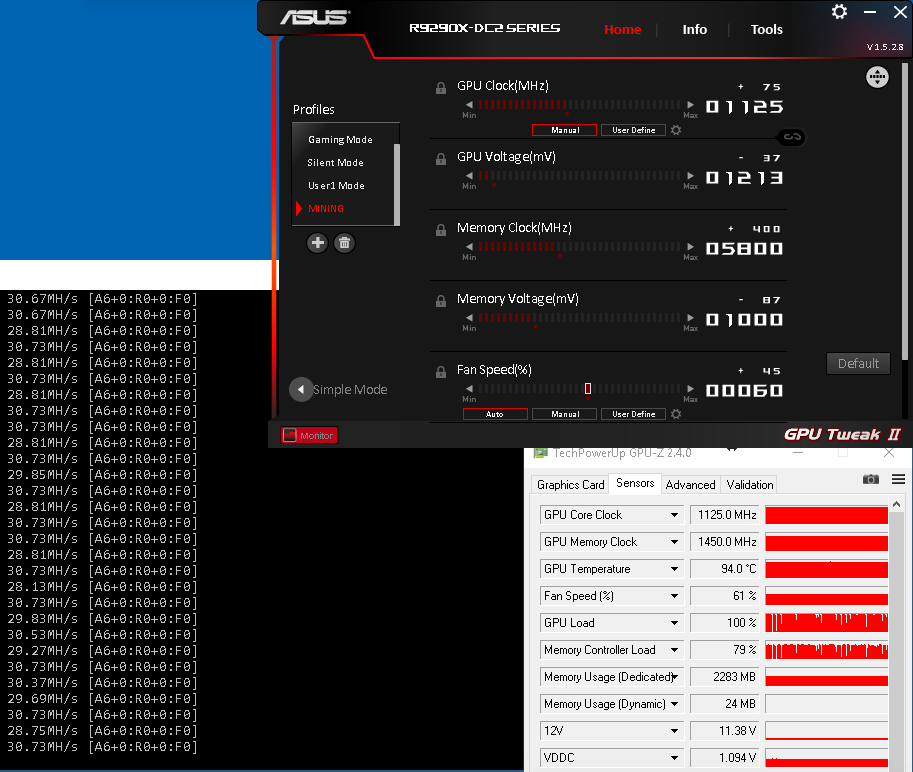Increase GPU Clock with right arrow

[x=690, y=105]
